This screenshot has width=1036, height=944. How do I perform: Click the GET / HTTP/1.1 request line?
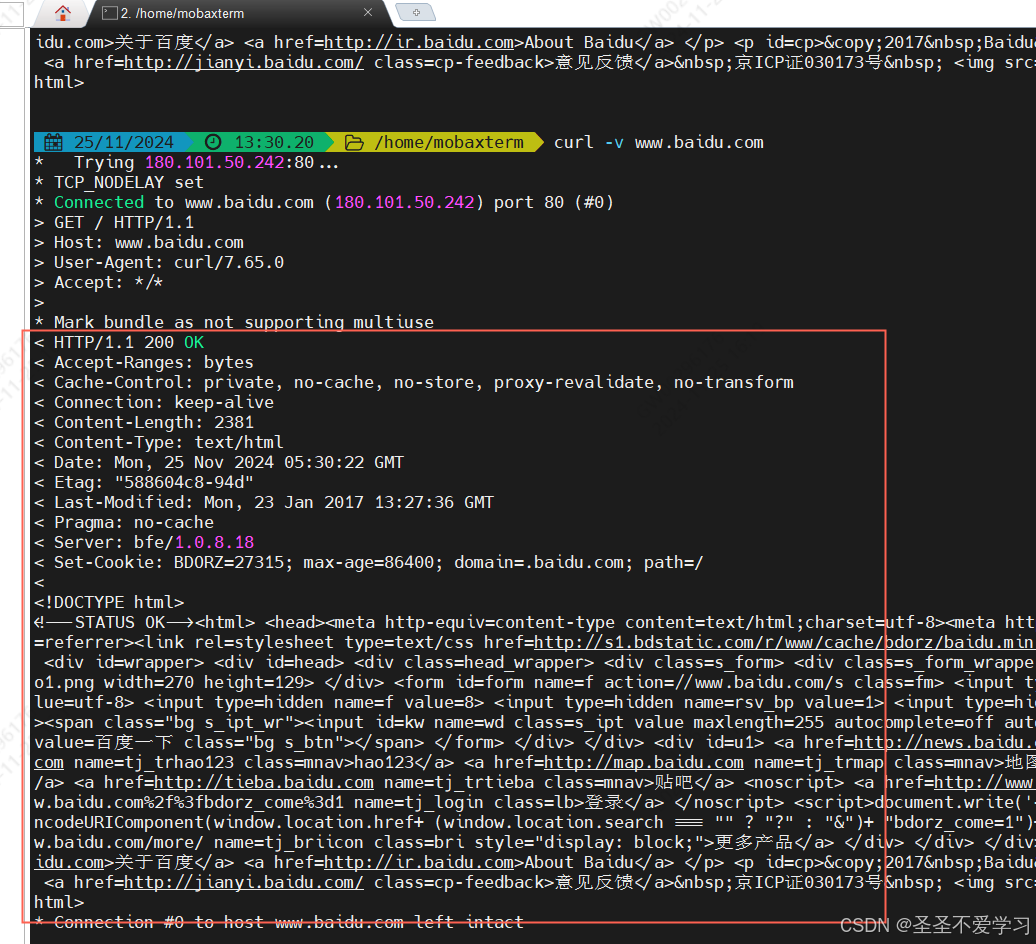click(124, 223)
